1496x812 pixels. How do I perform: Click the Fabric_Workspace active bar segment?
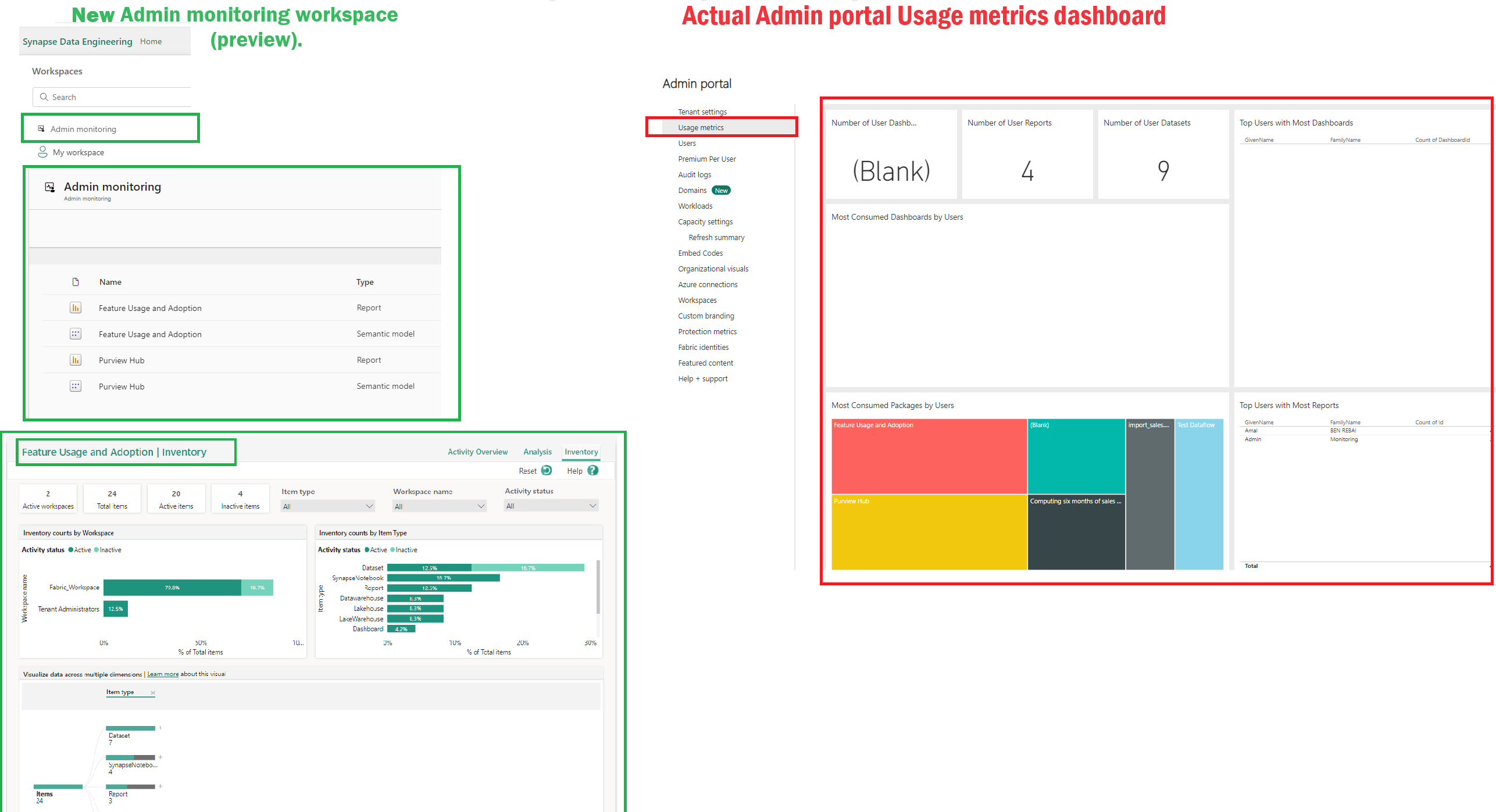(172, 588)
